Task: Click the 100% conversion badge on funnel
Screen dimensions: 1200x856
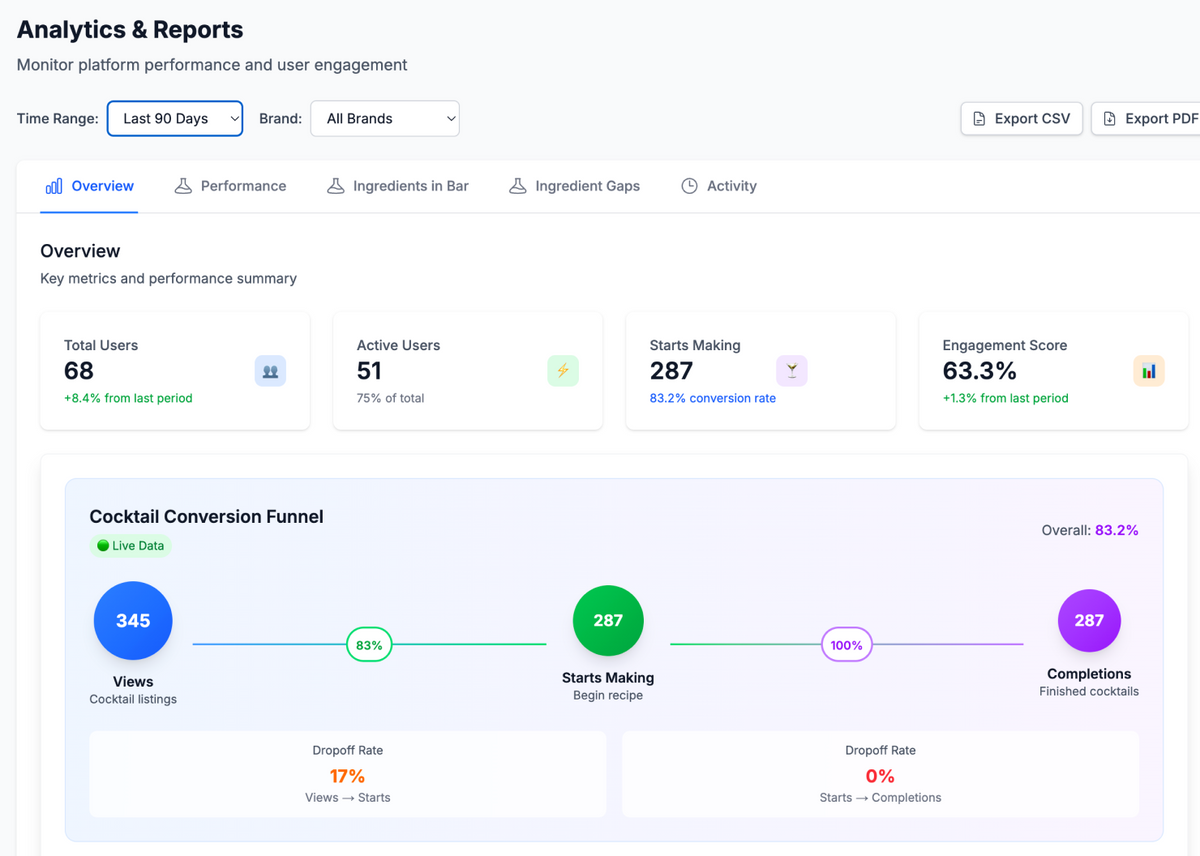Action: click(846, 645)
